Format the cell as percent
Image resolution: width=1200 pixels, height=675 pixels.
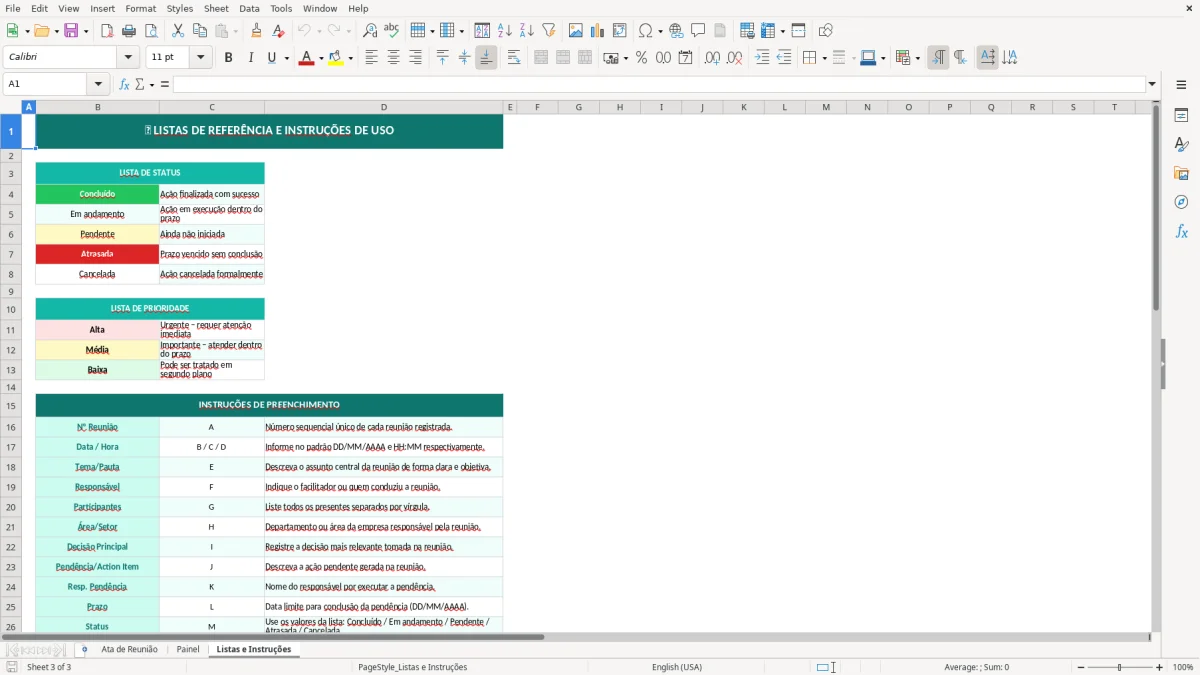(641, 58)
